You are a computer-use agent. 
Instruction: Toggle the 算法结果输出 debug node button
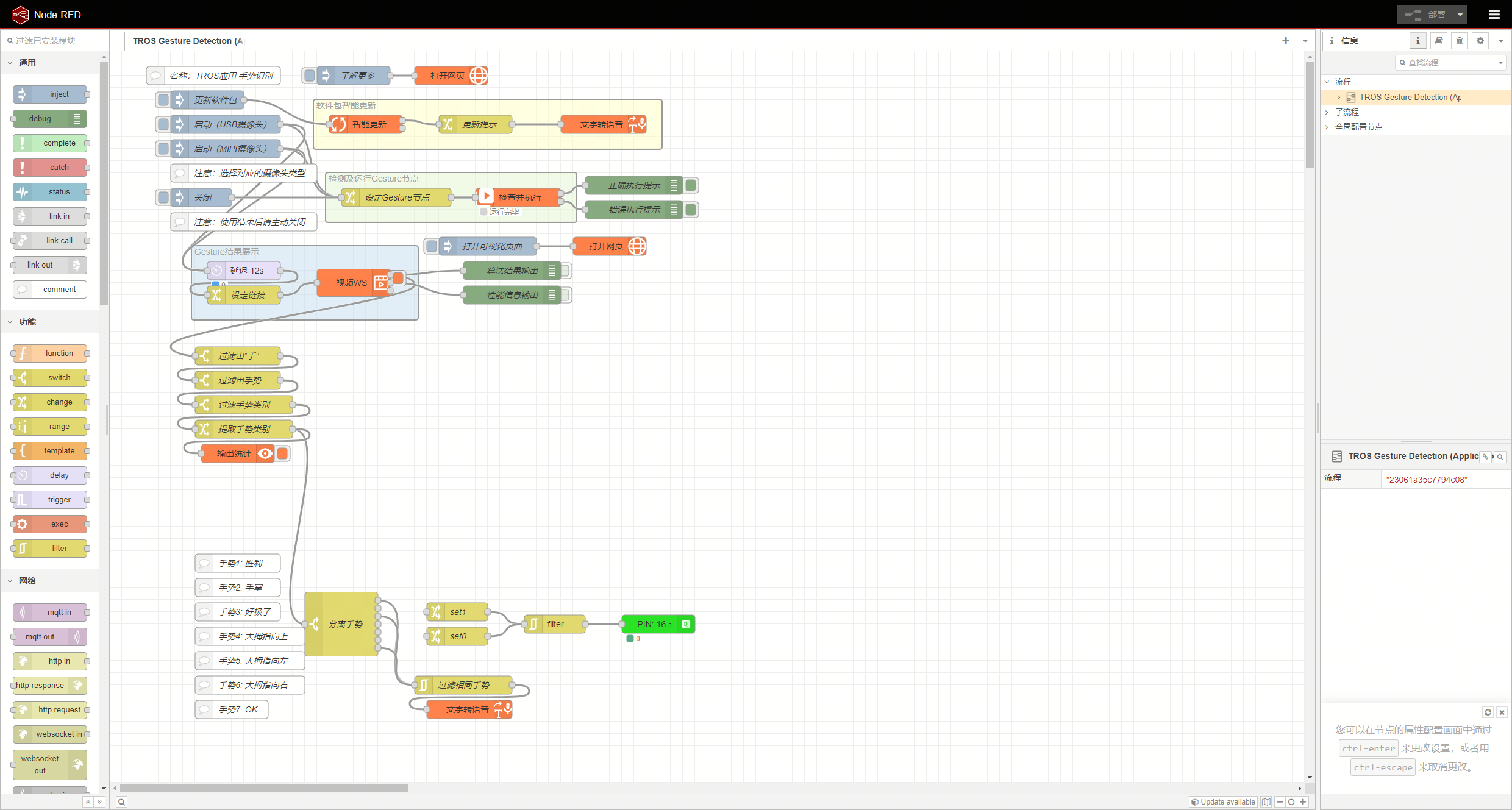(x=566, y=271)
